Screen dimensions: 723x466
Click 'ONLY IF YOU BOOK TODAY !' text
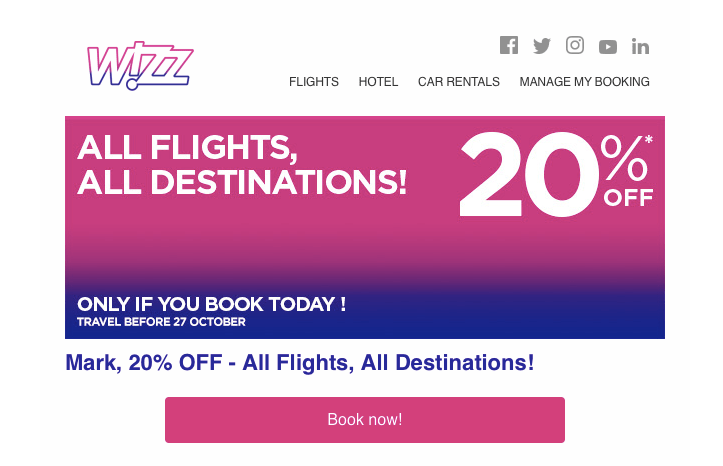[211, 304]
